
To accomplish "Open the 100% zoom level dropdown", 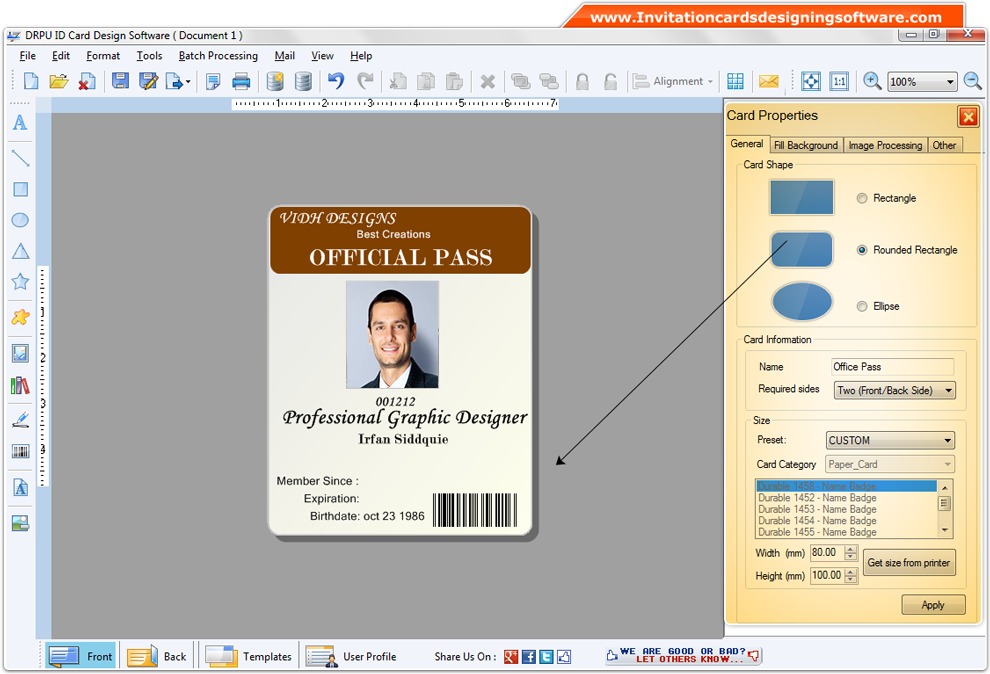I will point(922,82).
